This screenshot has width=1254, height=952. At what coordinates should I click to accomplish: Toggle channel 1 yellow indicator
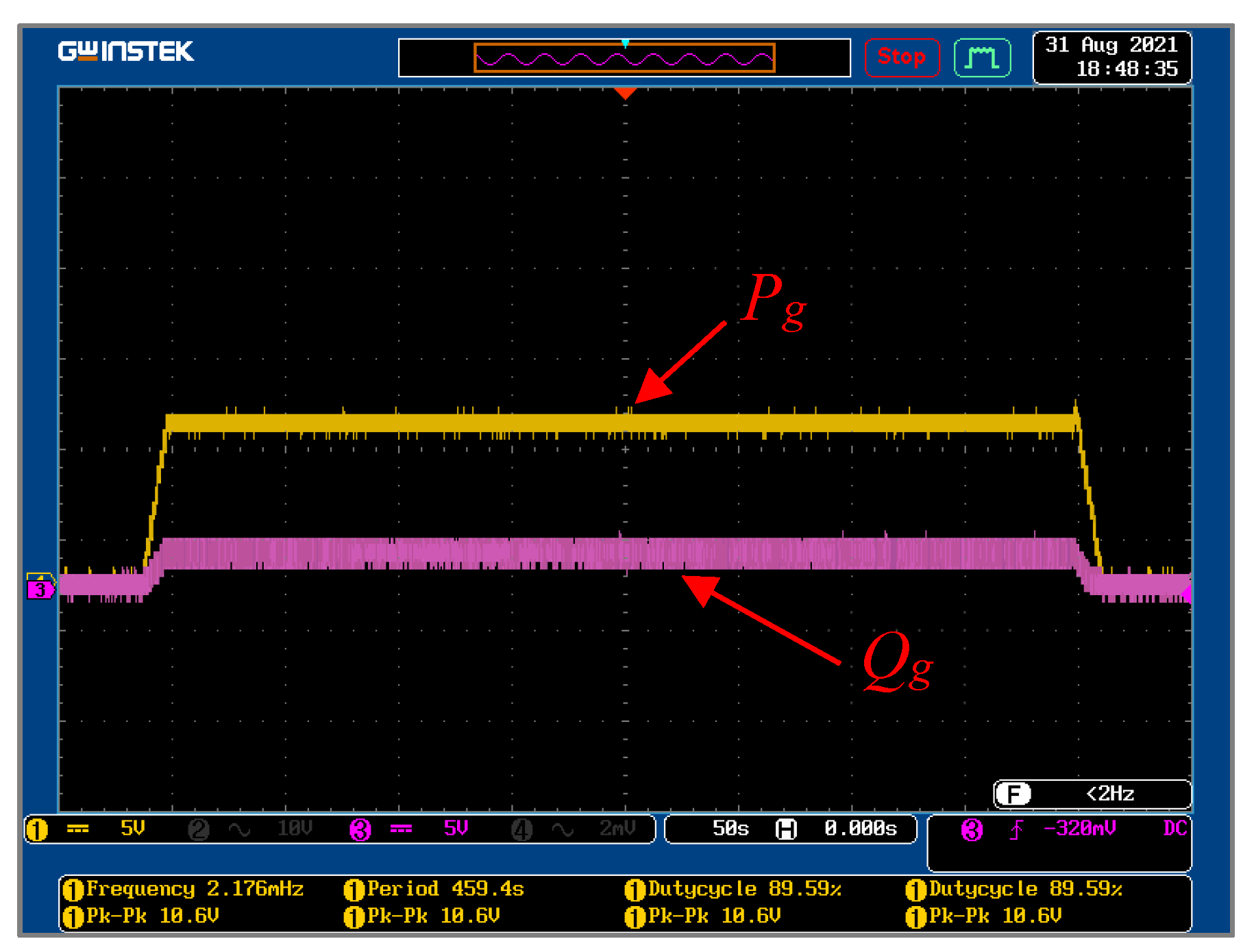coord(38,829)
